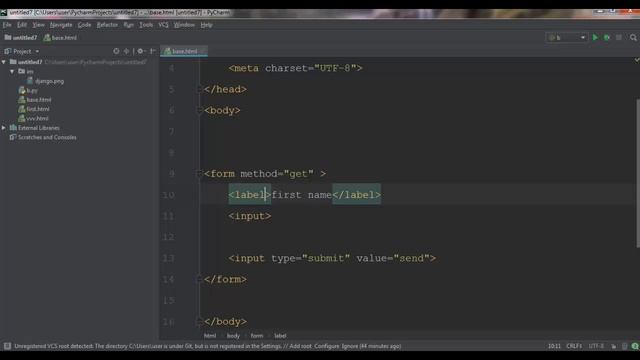Image resolution: width=640 pixels, height=360 pixels.
Task: Toggle tool window buttons icon in status bar corner
Action: coord(7,346)
